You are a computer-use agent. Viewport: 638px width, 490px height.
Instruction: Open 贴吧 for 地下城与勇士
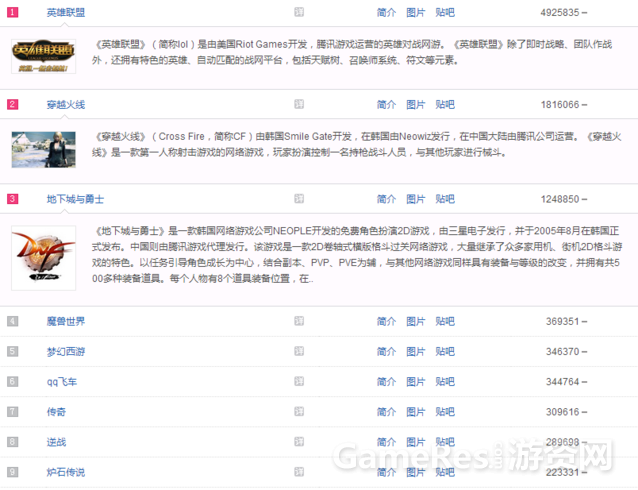[x=445, y=199]
